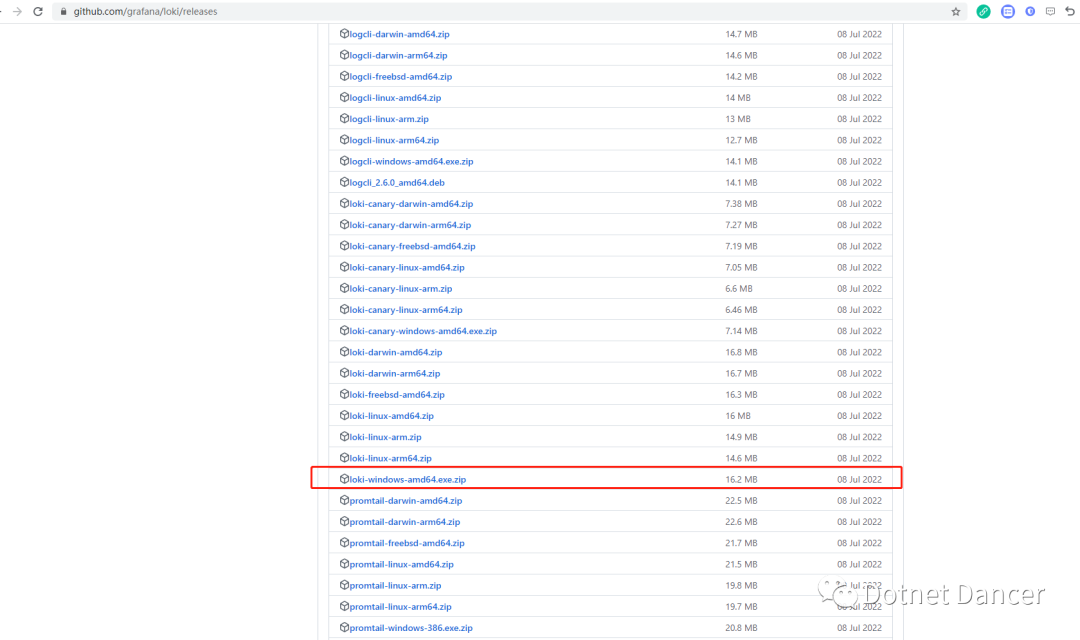Click the package icon beside promtail-darwin-amd64.zip
Screen dimensions: 1080x640
click(x=344, y=501)
